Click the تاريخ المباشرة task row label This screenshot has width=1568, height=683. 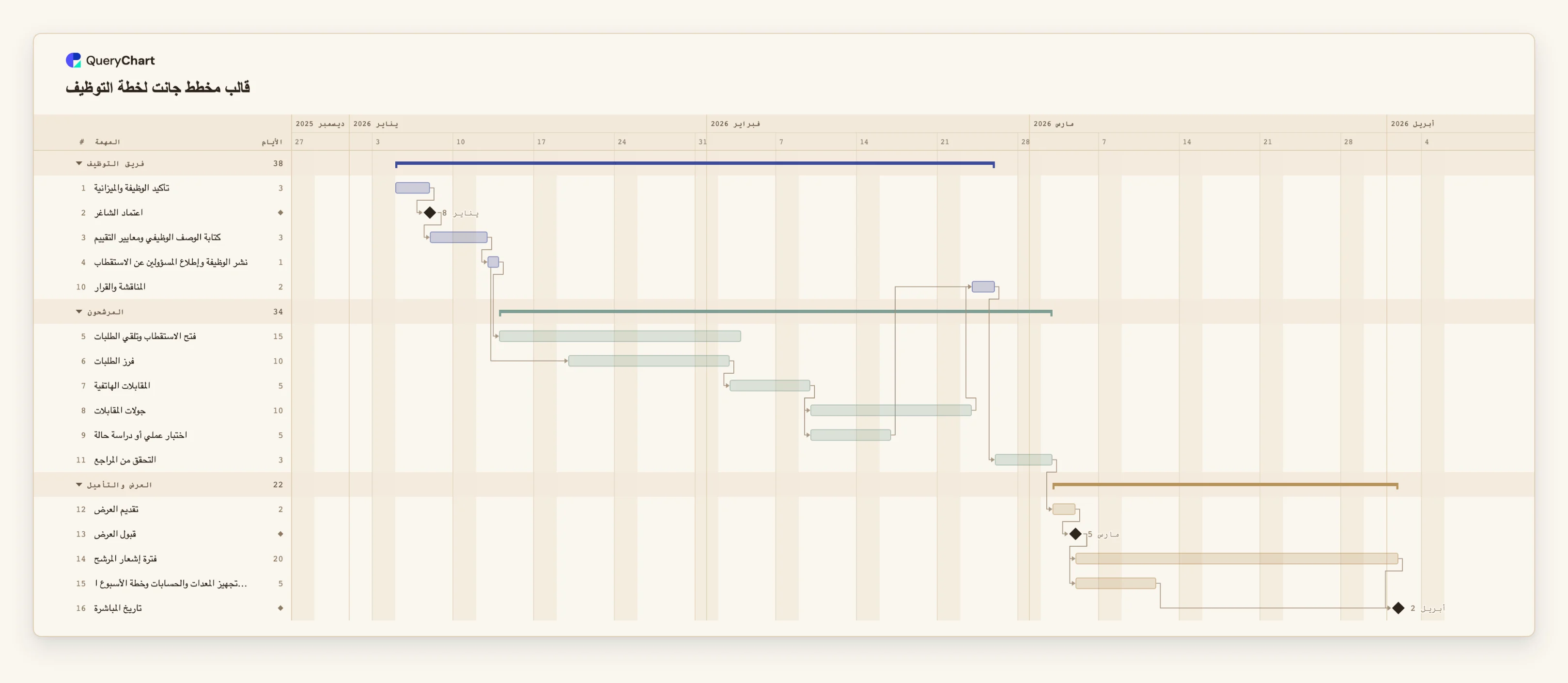click(x=118, y=608)
